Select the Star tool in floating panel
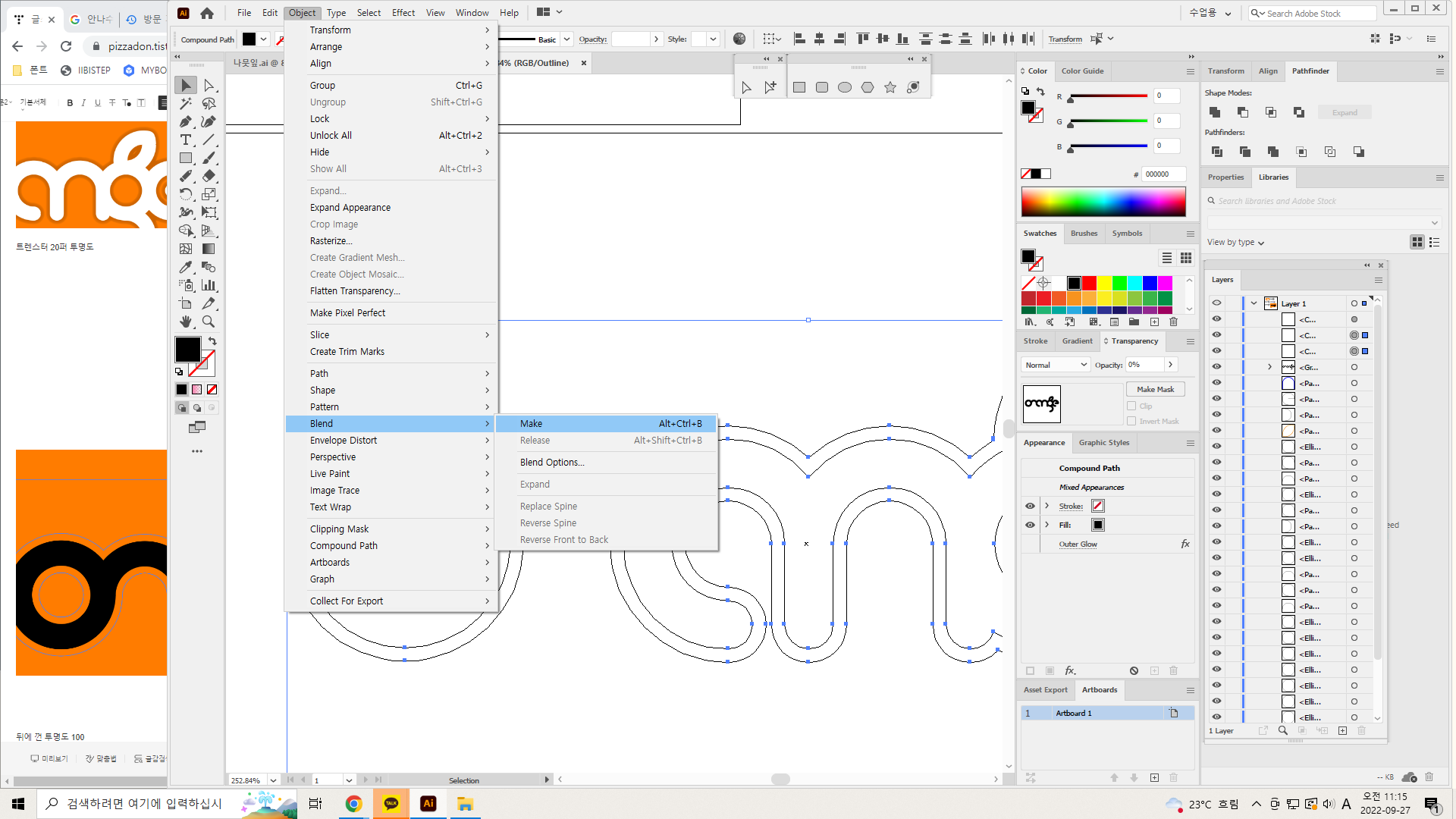Screen dimensions: 1456x819 pyautogui.click(x=890, y=88)
